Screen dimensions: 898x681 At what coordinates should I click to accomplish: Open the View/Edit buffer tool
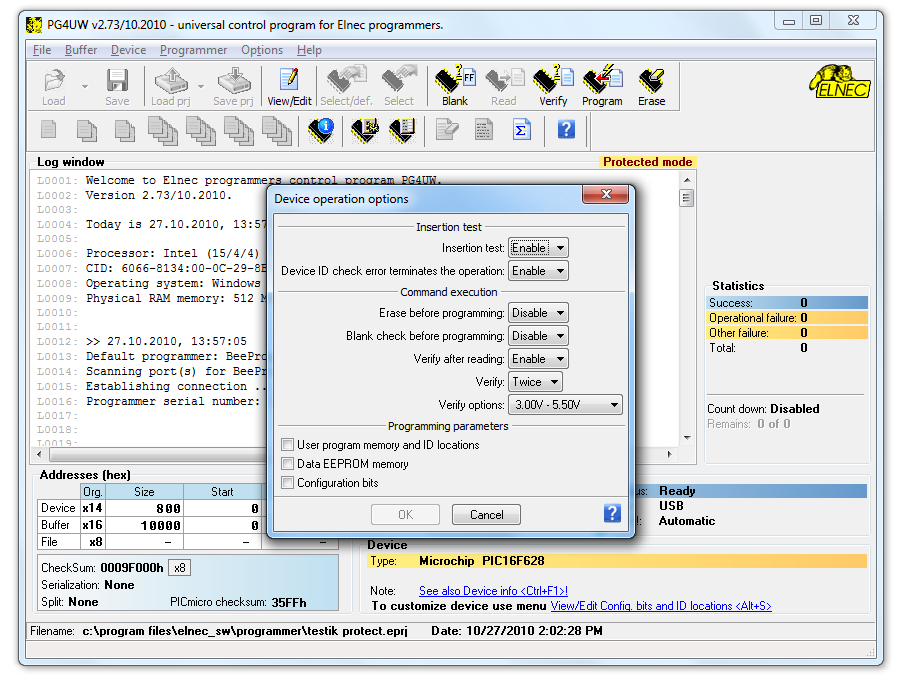click(x=289, y=86)
